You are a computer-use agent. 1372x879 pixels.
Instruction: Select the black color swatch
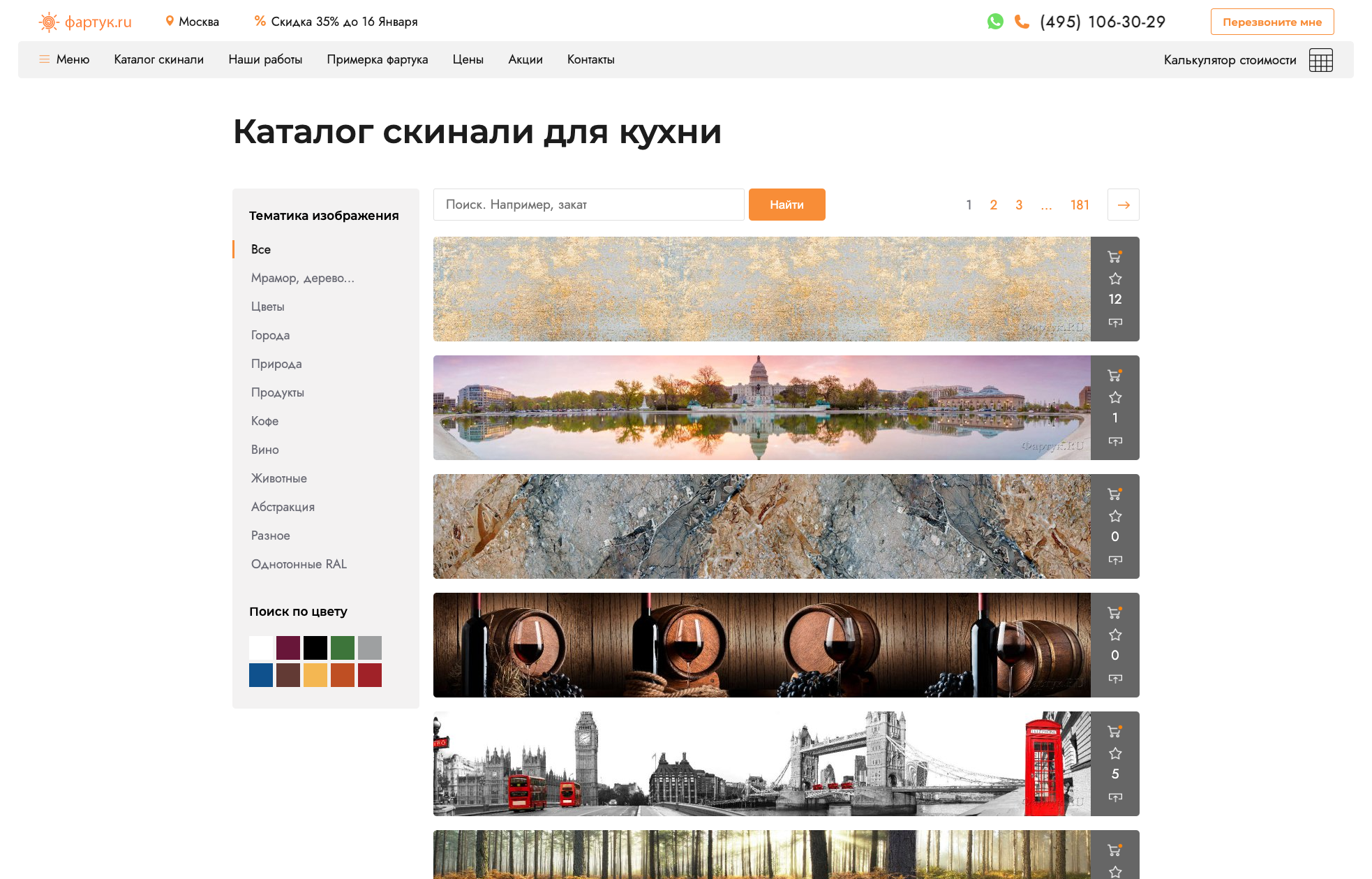click(x=315, y=648)
